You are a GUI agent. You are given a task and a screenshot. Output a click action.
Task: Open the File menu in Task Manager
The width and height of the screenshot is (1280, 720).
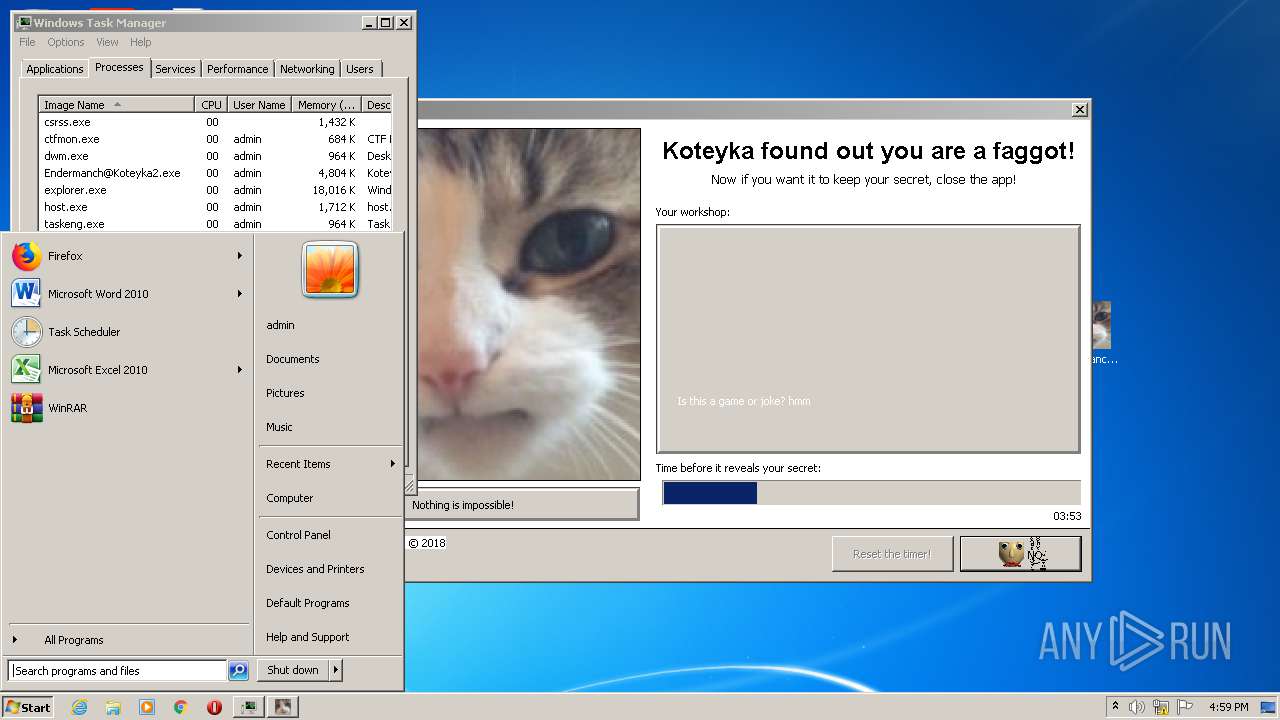point(27,42)
